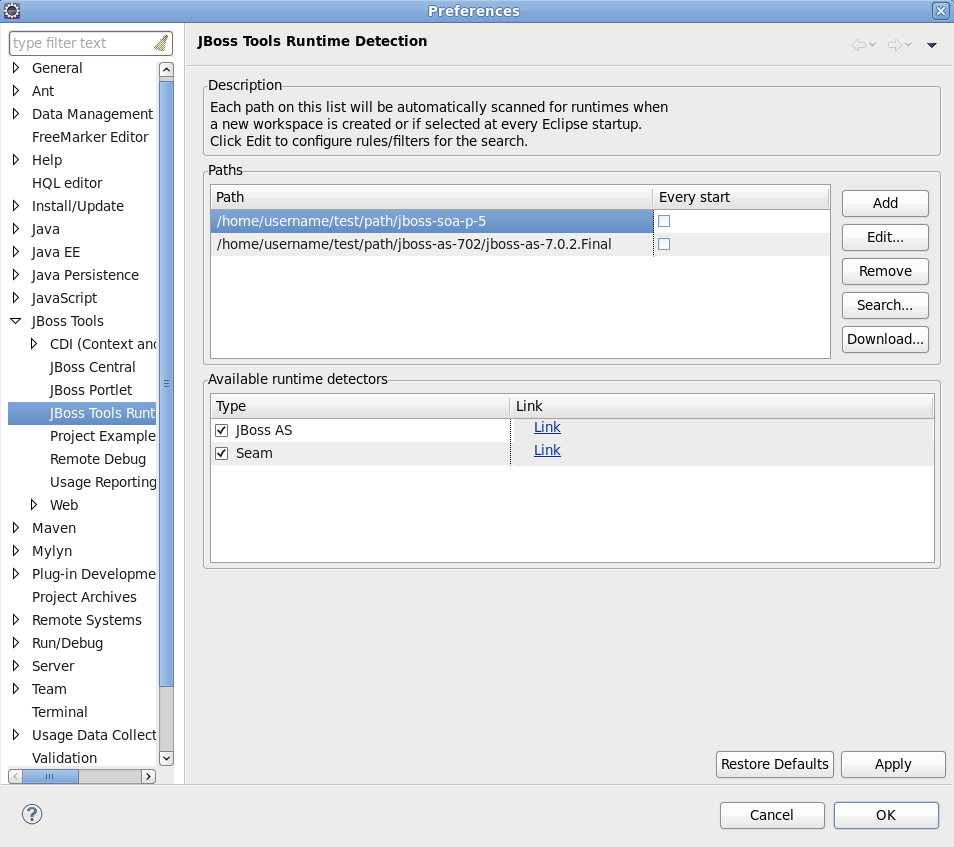Expand the Remote Systems node
The height and width of the screenshot is (847, 954).
click(16, 620)
